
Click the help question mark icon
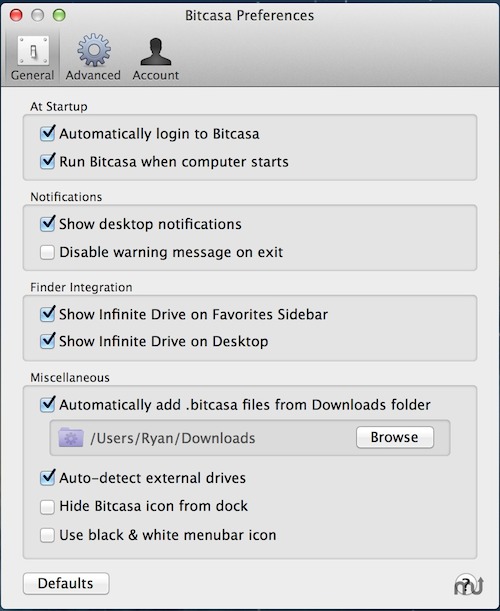(466, 584)
